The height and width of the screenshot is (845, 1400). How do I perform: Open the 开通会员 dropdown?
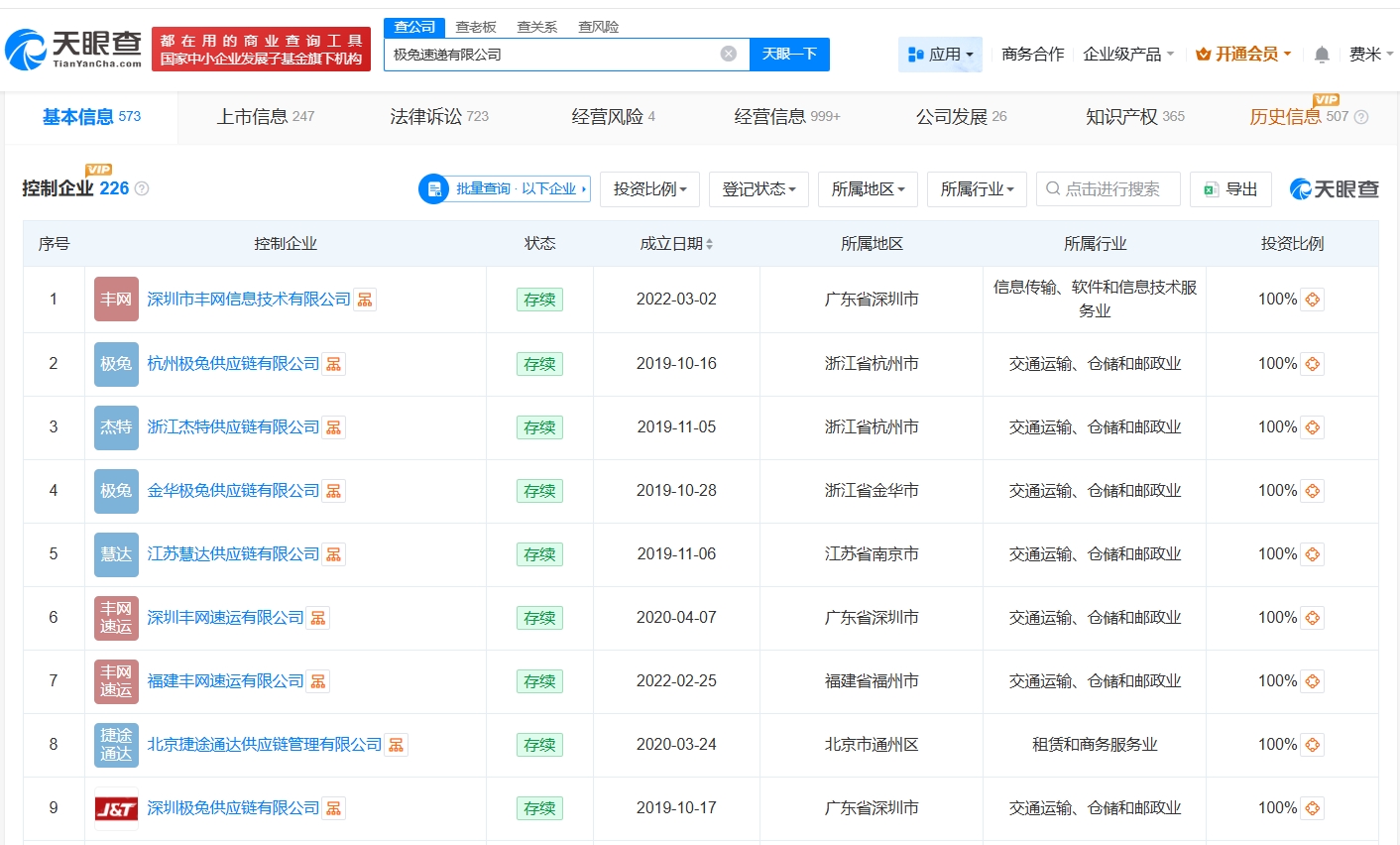point(1243,55)
